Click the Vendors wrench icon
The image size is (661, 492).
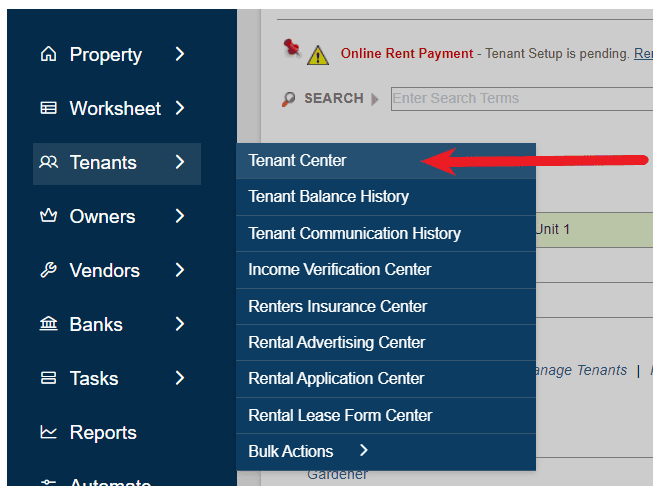tap(48, 271)
